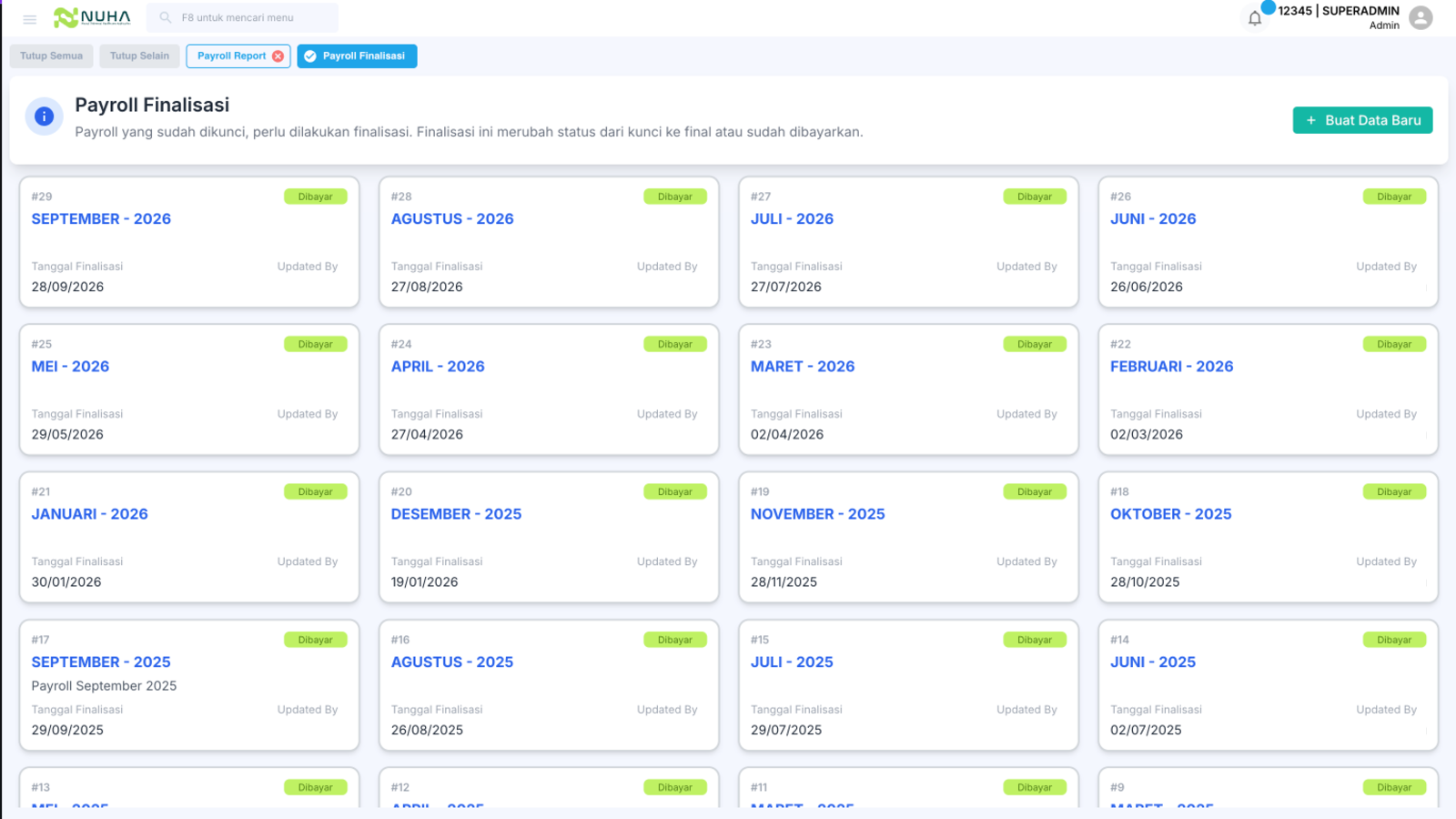Click Dibayar badge on card #29

[315, 197]
